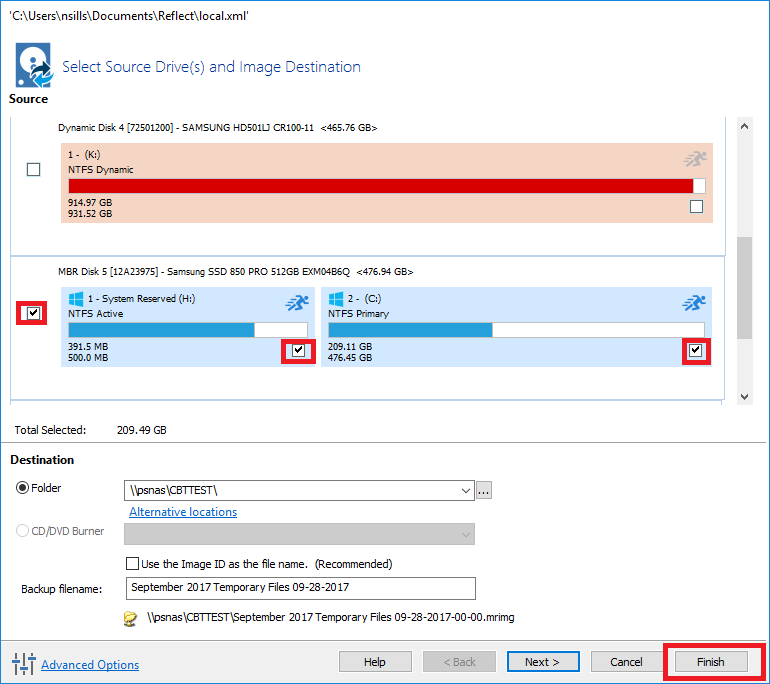Click the scroll down arrow in source list

pyautogui.click(x=744, y=396)
